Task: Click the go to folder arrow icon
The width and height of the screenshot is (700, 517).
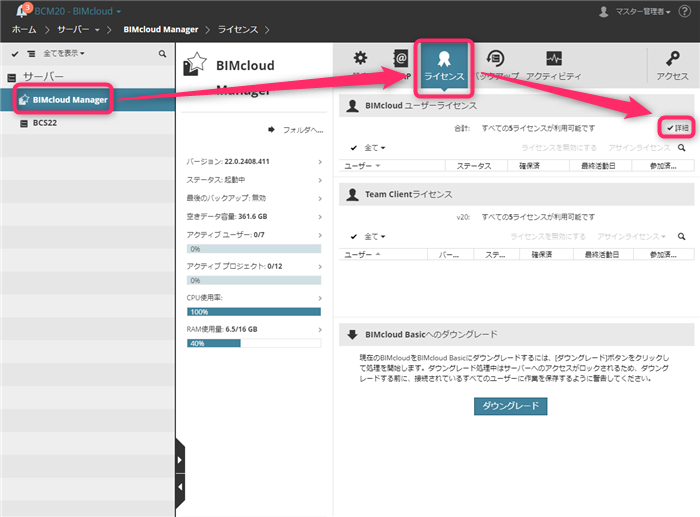Action: [x=271, y=129]
